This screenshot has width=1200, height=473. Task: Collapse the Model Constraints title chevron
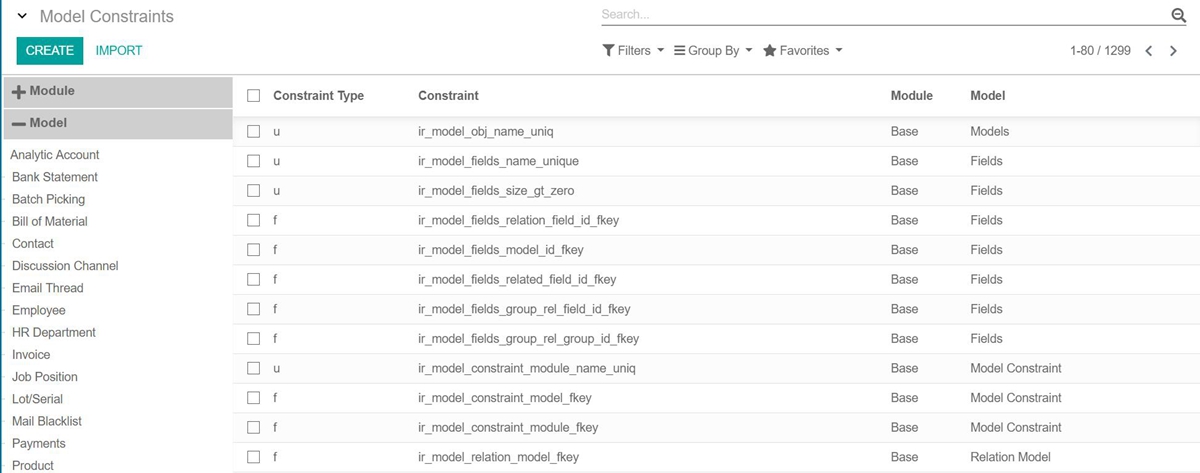22,17
